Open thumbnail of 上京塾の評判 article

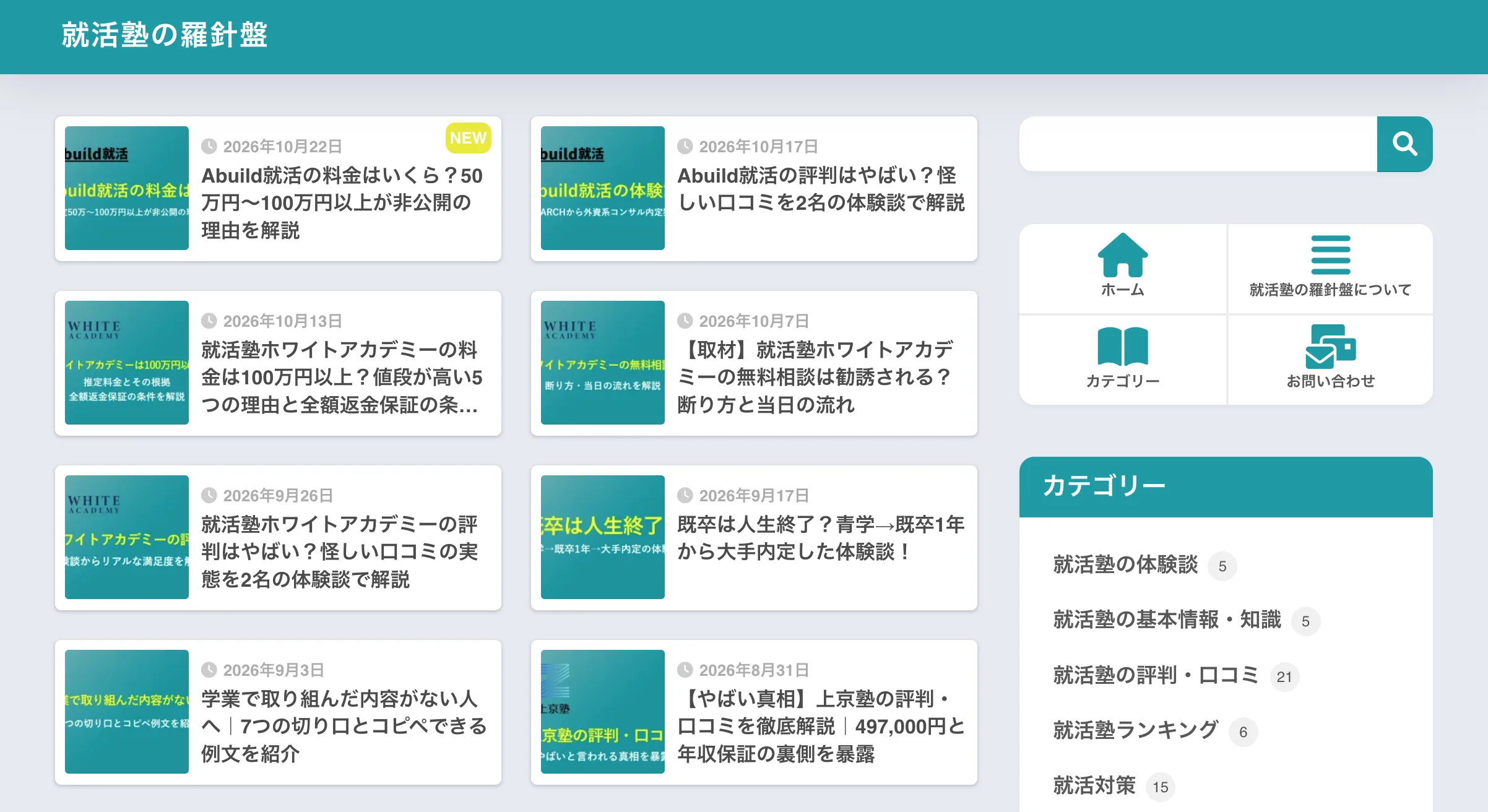(603, 712)
